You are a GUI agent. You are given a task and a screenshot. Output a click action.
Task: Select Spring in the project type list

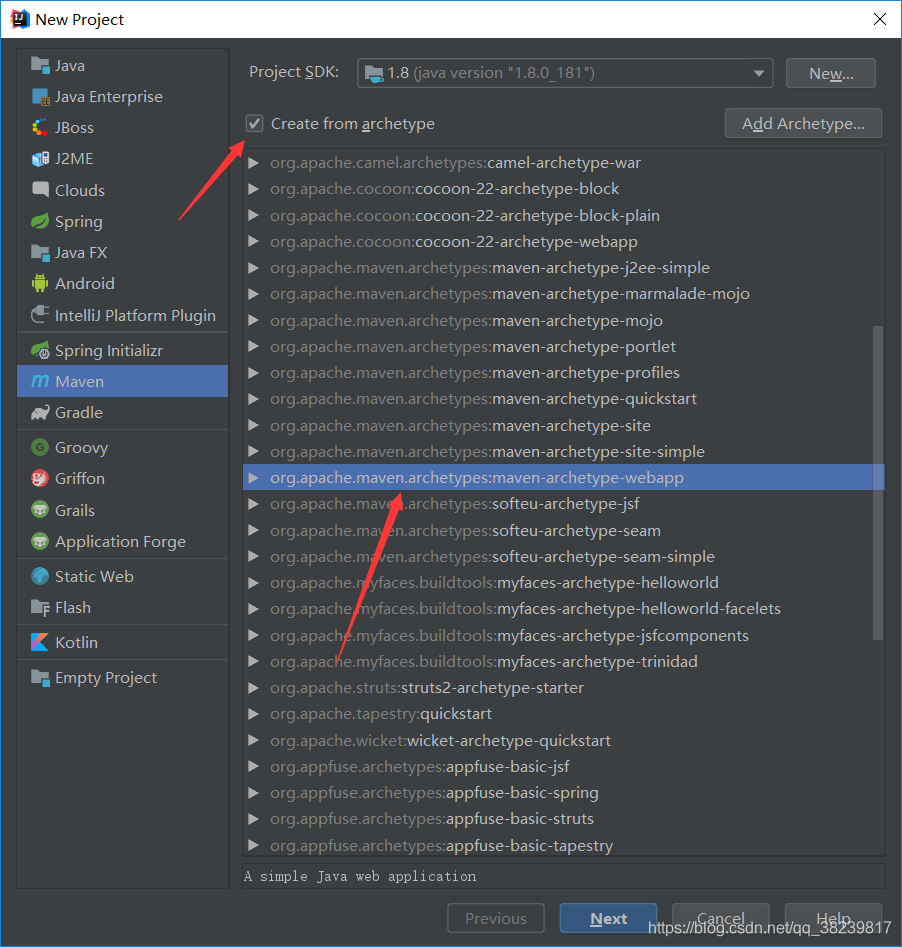(x=123, y=221)
